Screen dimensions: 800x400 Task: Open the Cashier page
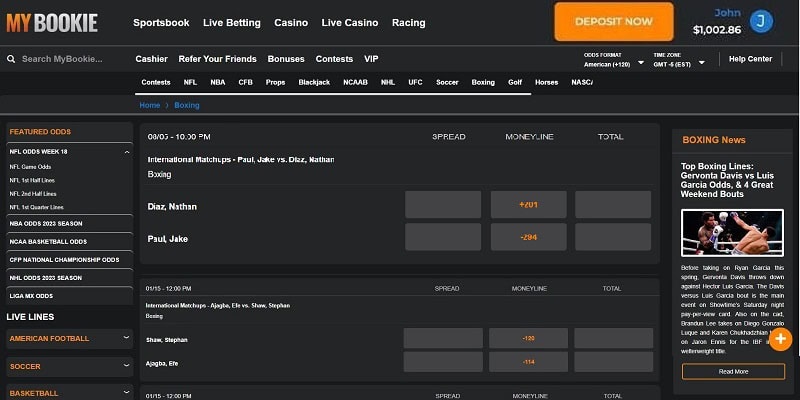coord(152,59)
